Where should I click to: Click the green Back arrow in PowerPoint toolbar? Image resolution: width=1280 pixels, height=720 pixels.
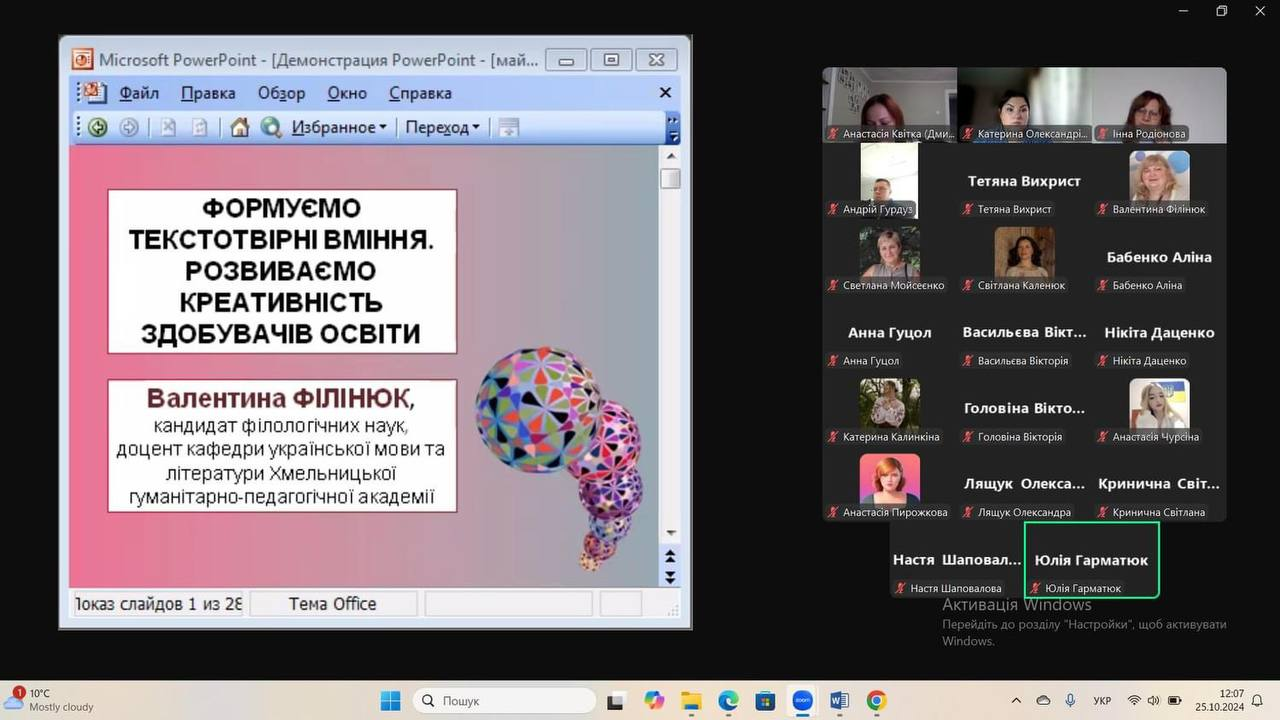[x=97, y=127]
